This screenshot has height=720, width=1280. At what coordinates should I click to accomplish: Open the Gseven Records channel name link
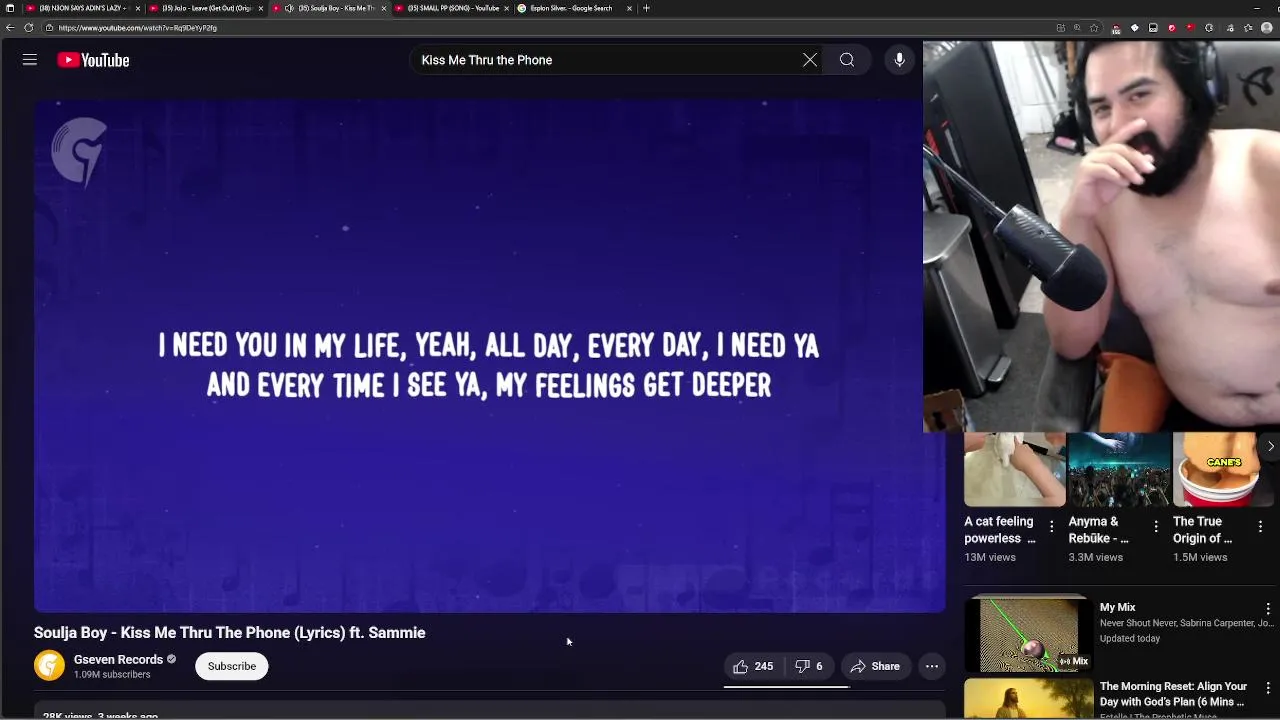click(x=118, y=659)
